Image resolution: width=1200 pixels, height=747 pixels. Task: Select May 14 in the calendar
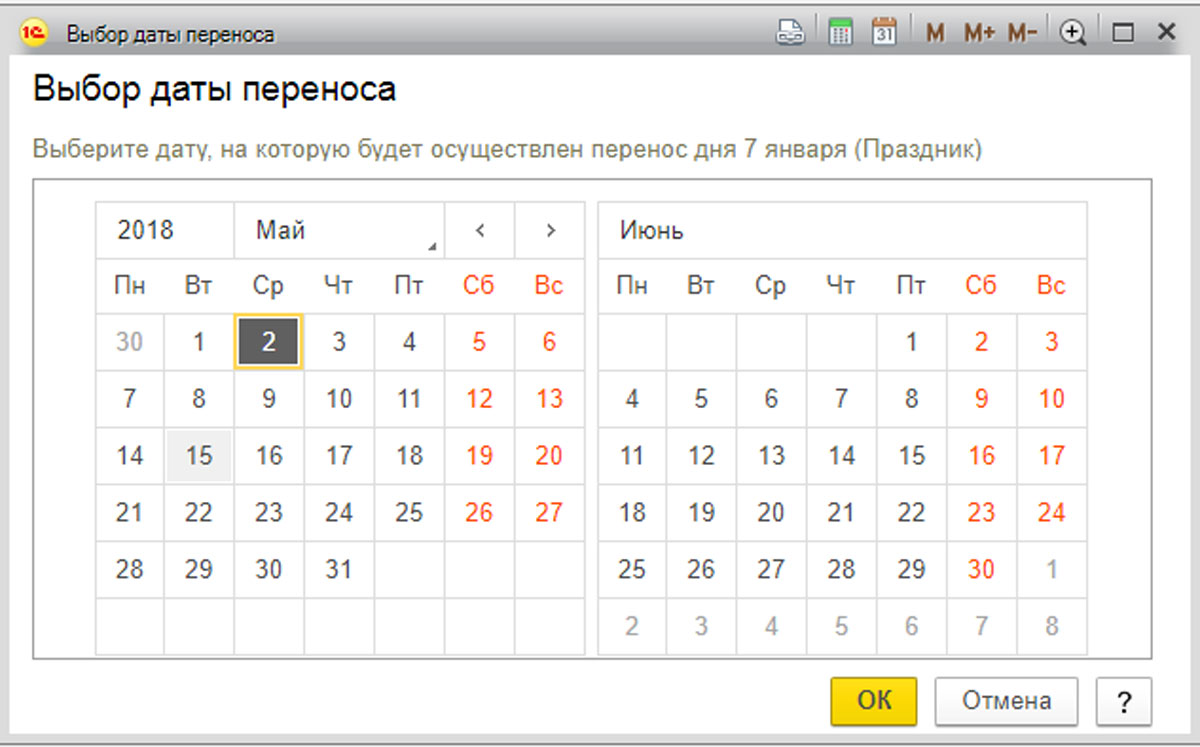(129, 456)
